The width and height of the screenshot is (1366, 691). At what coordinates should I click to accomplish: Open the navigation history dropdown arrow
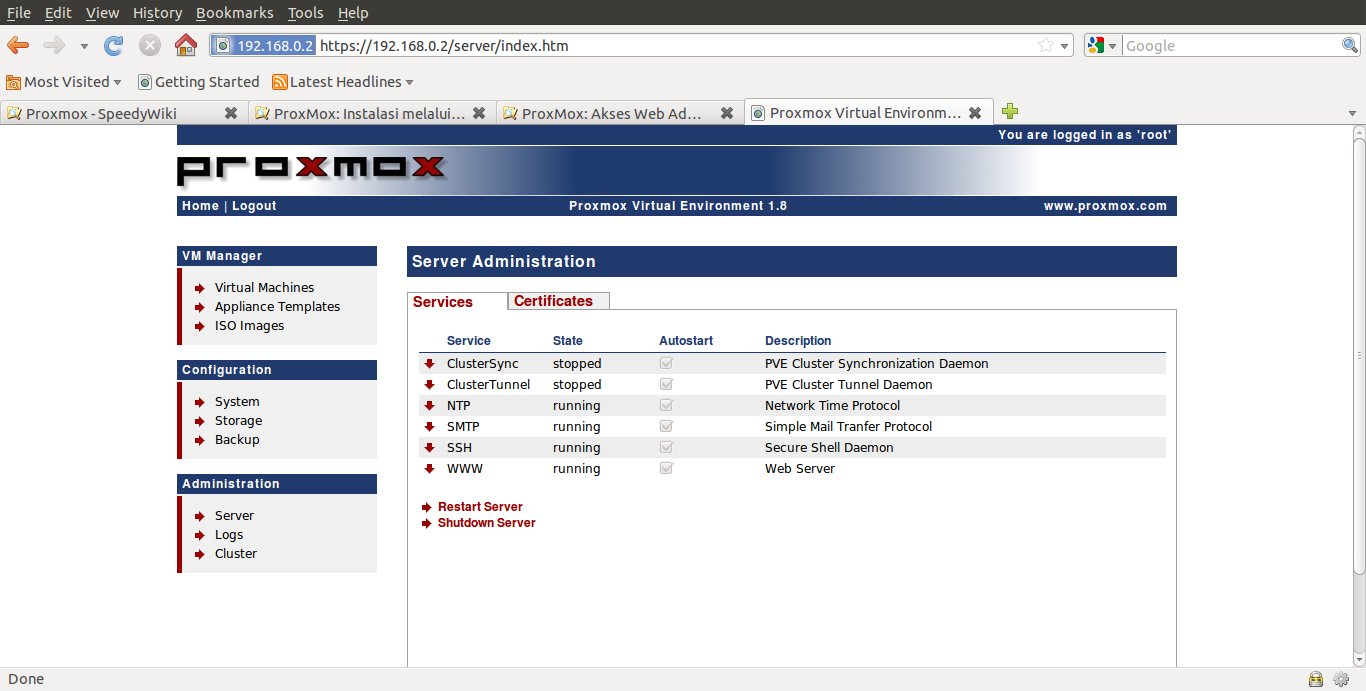coord(84,46)
